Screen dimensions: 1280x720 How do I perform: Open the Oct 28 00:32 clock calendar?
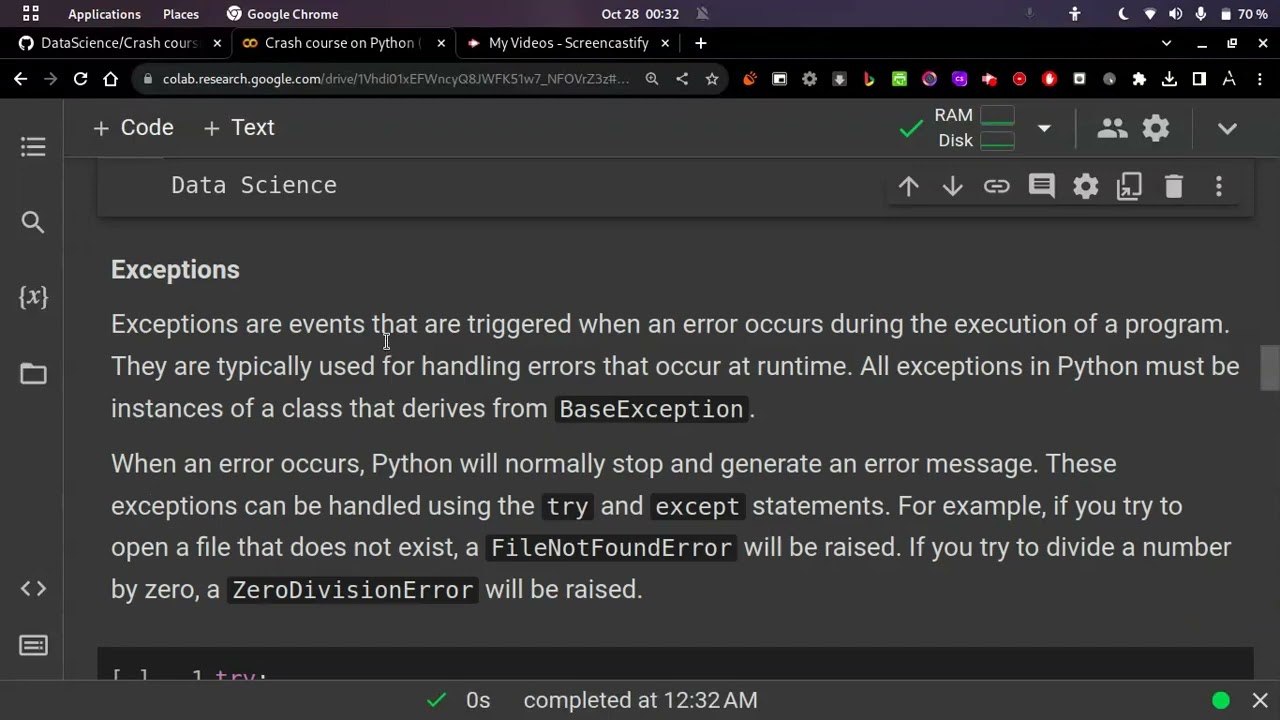click(640, 14)
